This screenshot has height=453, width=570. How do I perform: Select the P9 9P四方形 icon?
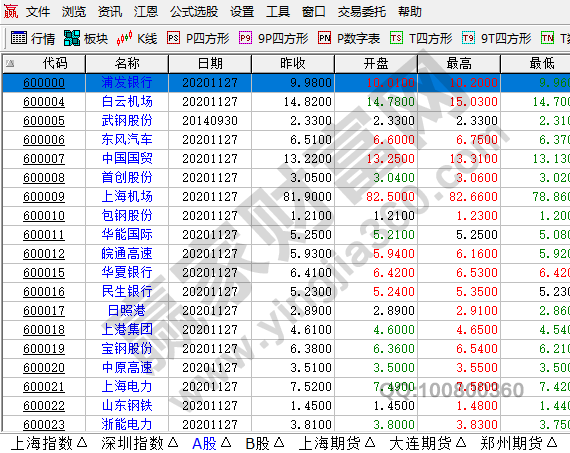point(245,38)
